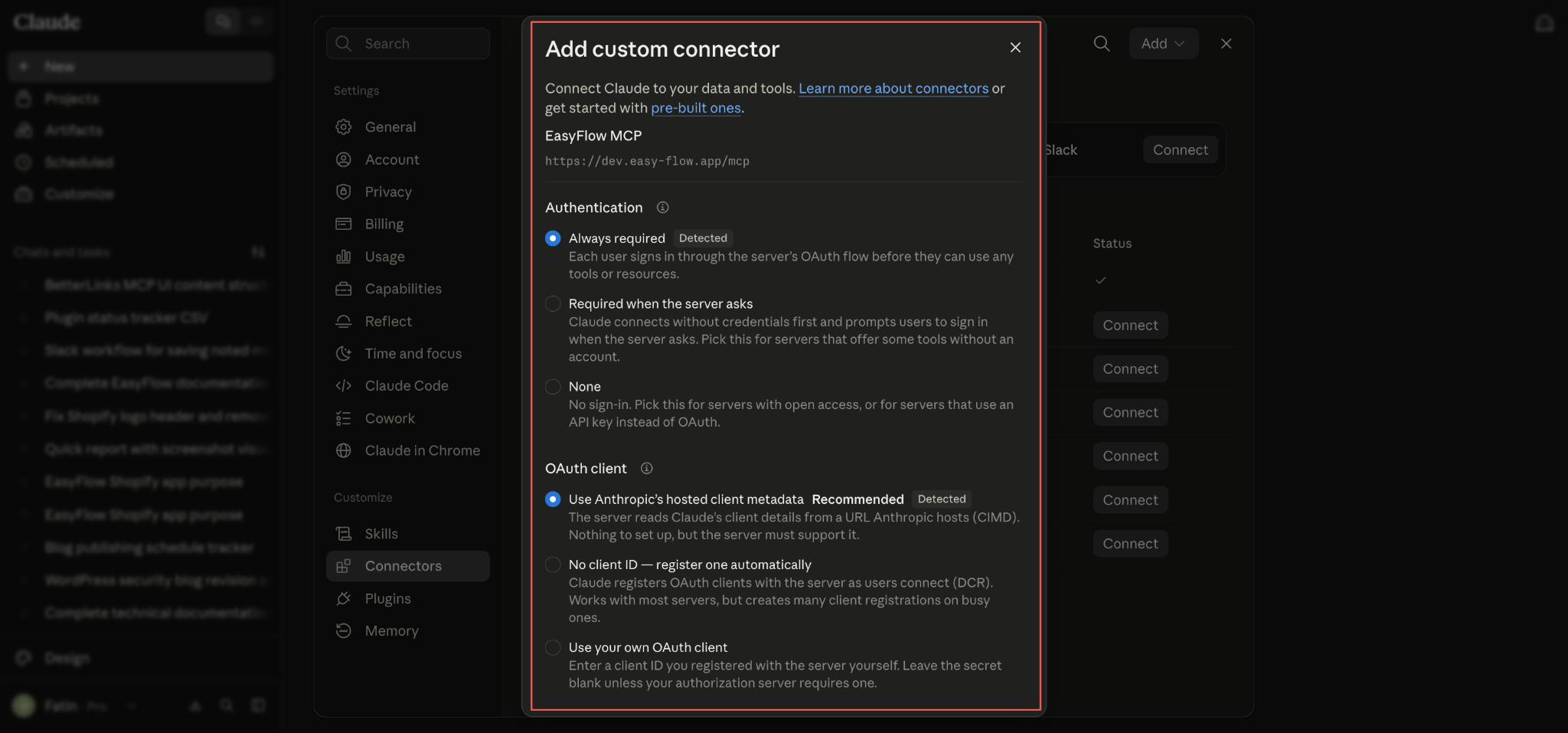Click the Recommended label in OAuth client
The width and height of the screenshot is (1568, 733).
(x=857, y=499)
